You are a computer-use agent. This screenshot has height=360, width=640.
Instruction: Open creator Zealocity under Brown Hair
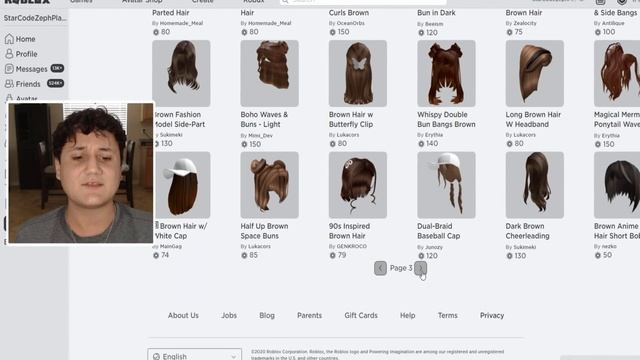click(525, 23)
